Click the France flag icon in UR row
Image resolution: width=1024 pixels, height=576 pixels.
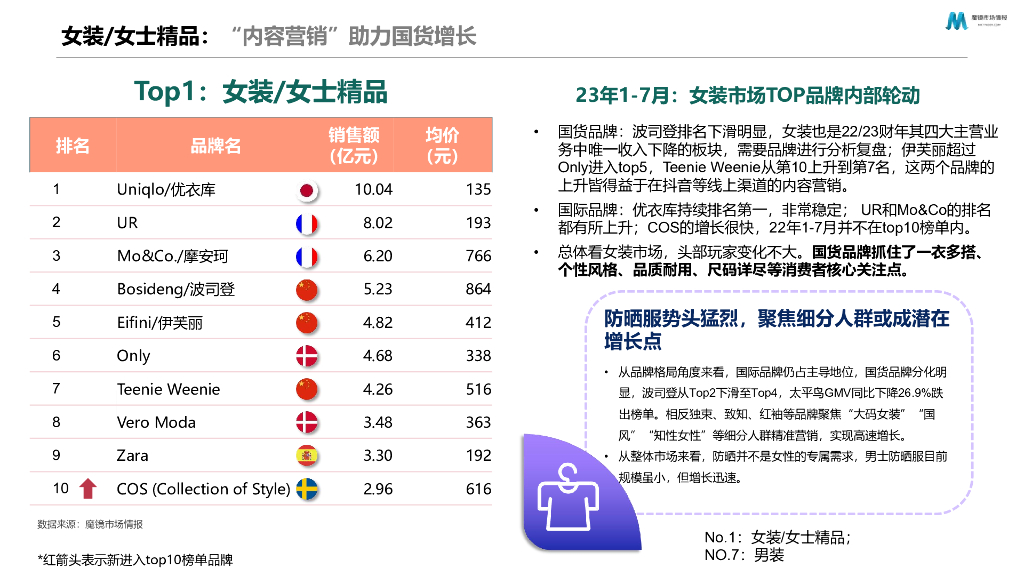pyautogui.click(x=306, y=224)
